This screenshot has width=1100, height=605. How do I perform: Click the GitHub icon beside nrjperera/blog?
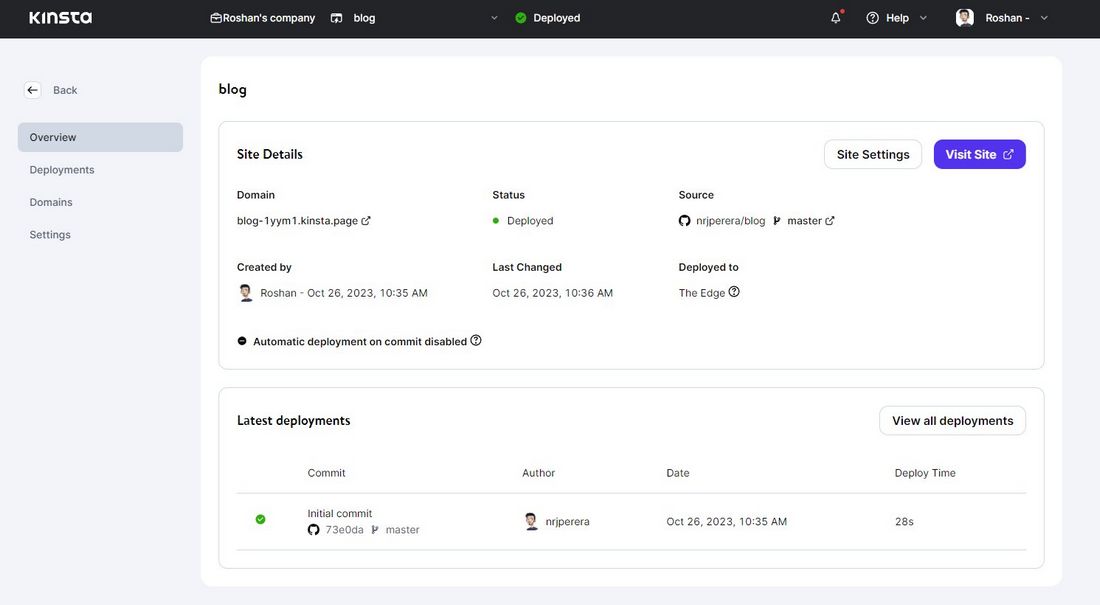point(684,220)
